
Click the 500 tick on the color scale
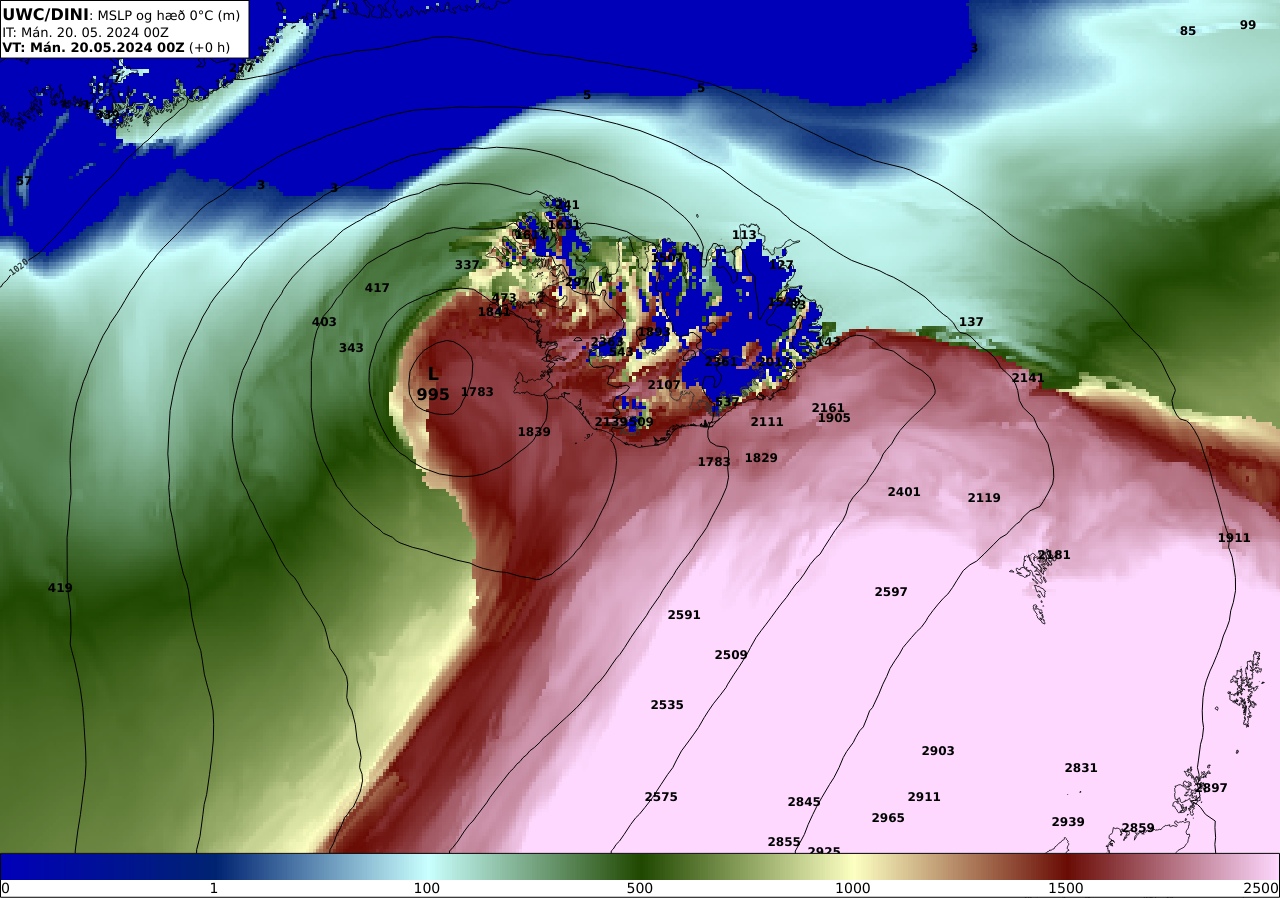640,888
